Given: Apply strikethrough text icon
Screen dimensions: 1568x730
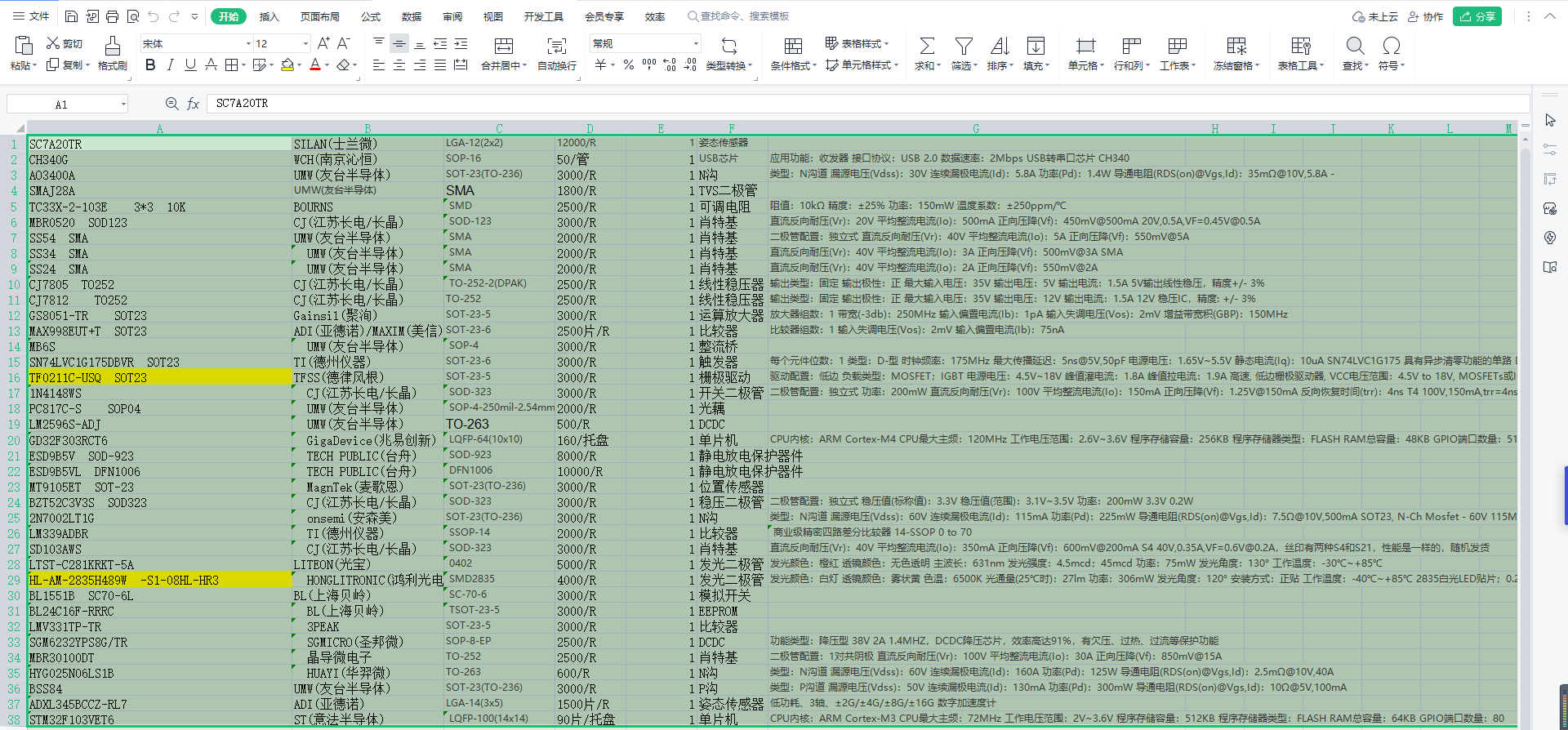Looking at the screenshot, I should pos(211,65).
